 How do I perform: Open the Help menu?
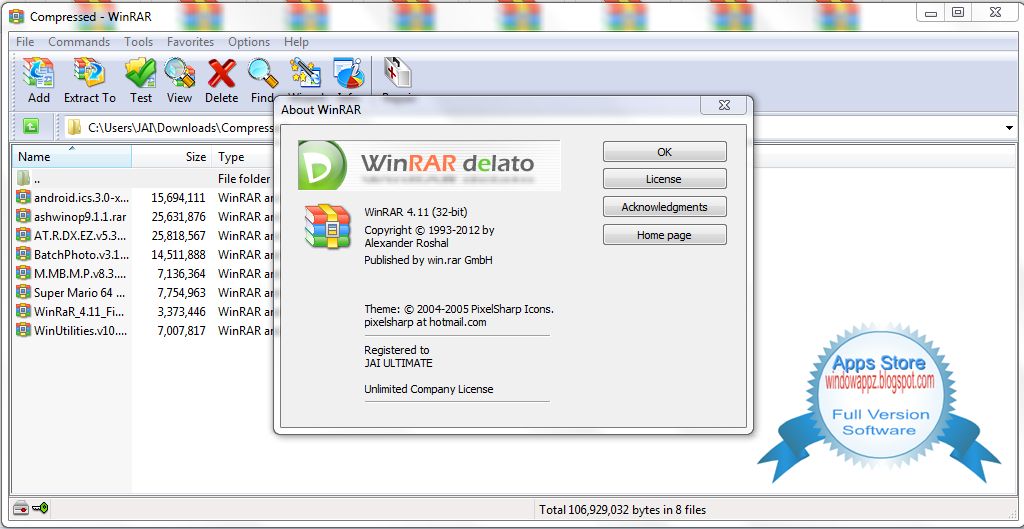coord(296,42)
